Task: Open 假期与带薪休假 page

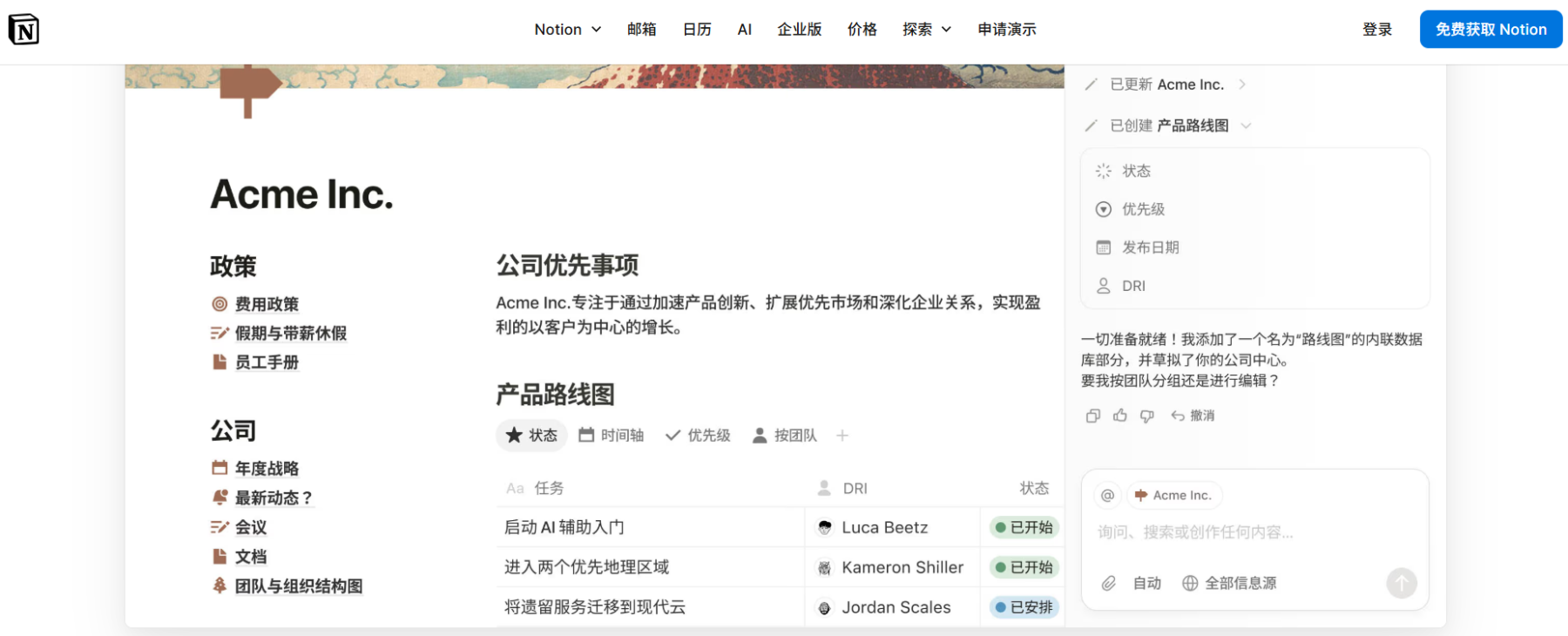Action: 291,333
